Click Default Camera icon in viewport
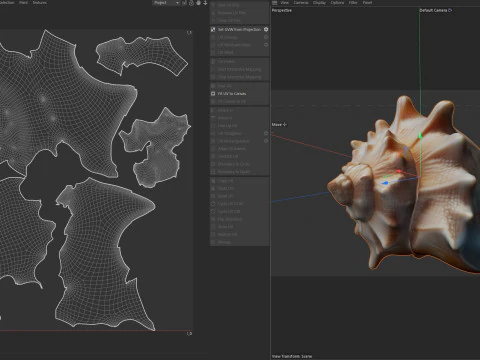The width and height of the screenshot is (480, 360). pyautogui.click(x=450, y=10)
